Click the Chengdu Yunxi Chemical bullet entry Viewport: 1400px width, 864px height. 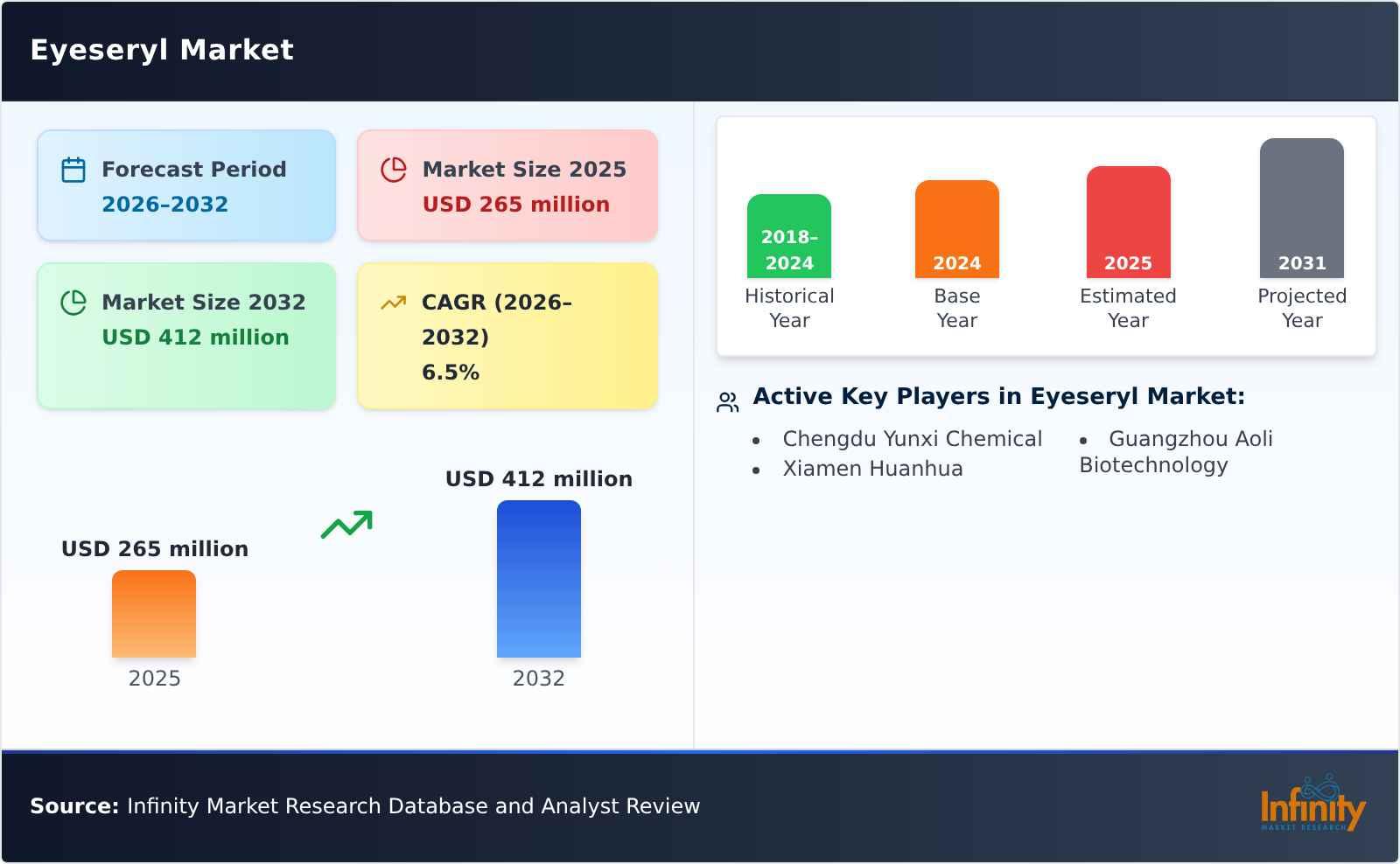coord(913,438)
